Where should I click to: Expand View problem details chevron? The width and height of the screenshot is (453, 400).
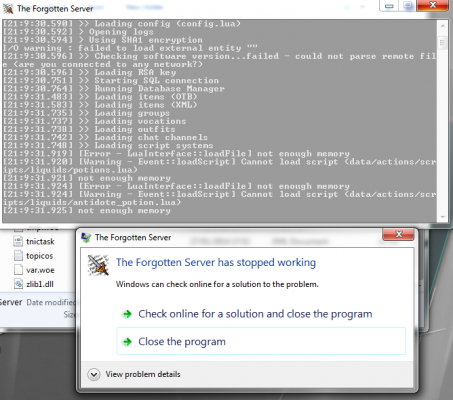(94, 374)
